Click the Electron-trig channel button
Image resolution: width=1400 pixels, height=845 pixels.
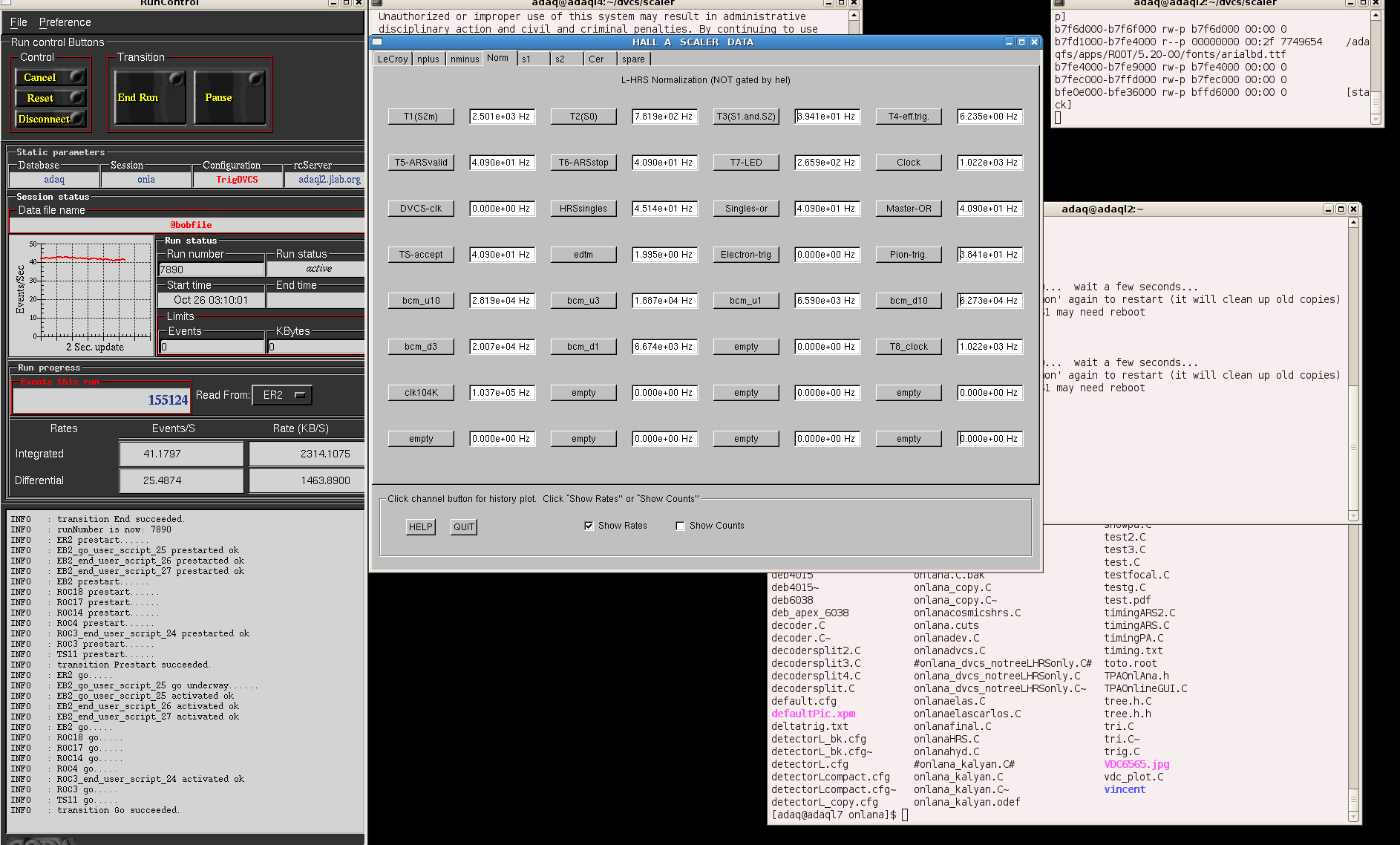pos(746,255)
